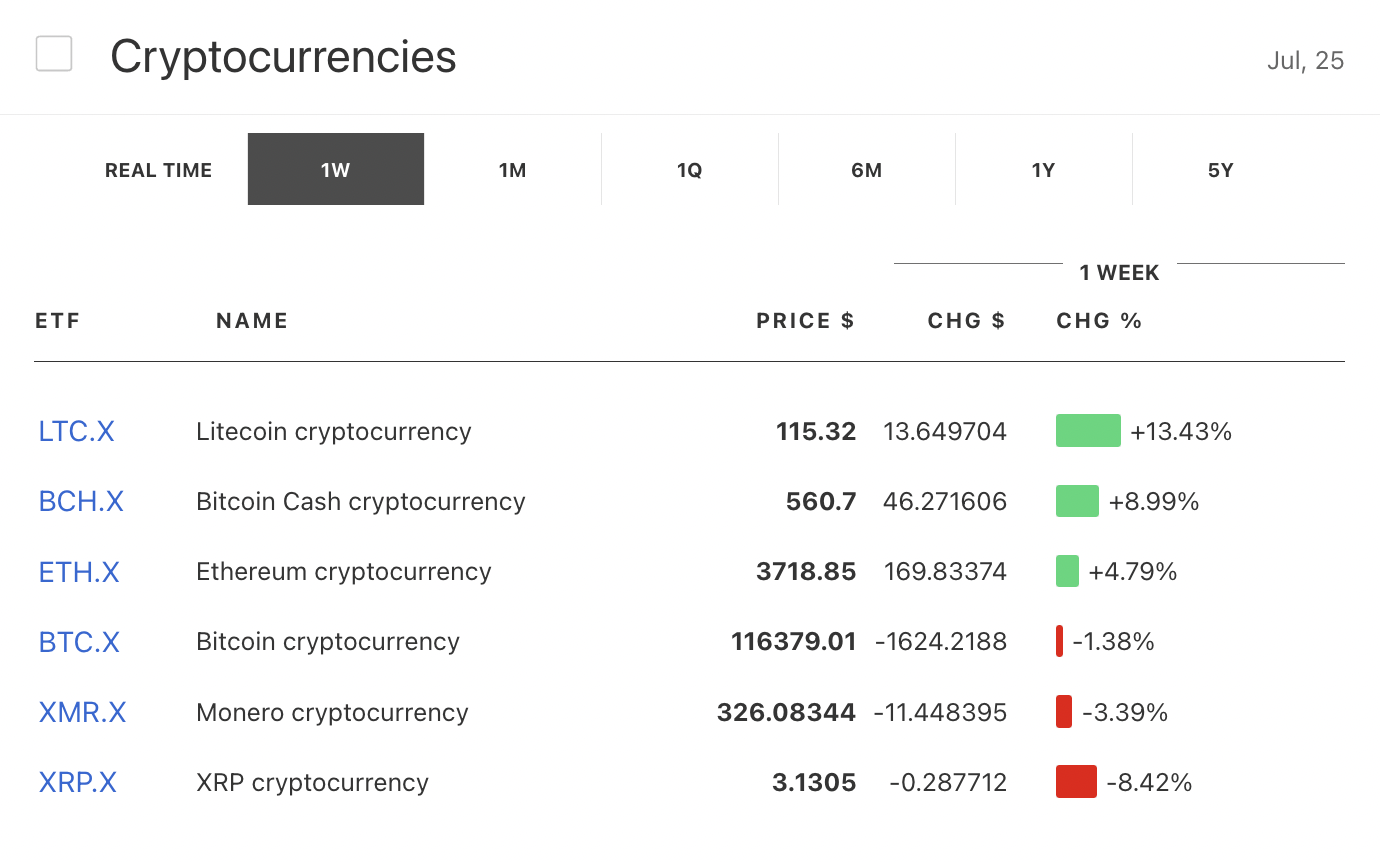The height and width of the screenshot is (862, 1380).
Task: Sort by PRICE $ column header
Action: [806, 321]
